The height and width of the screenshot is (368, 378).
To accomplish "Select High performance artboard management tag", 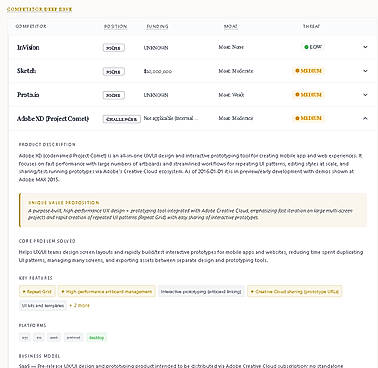I will pyautogui.click(x=107, y=292).
